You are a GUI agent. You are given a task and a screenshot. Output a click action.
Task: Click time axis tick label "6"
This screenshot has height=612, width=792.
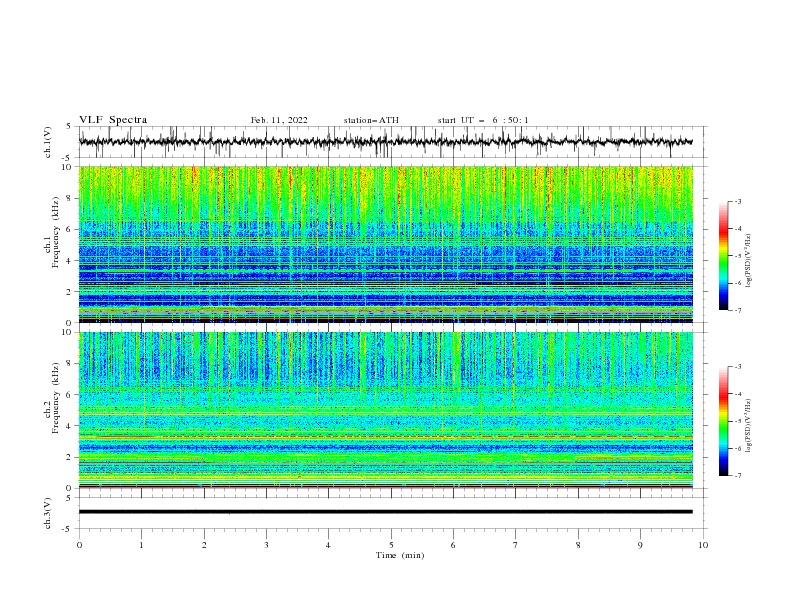pos(453,545)
